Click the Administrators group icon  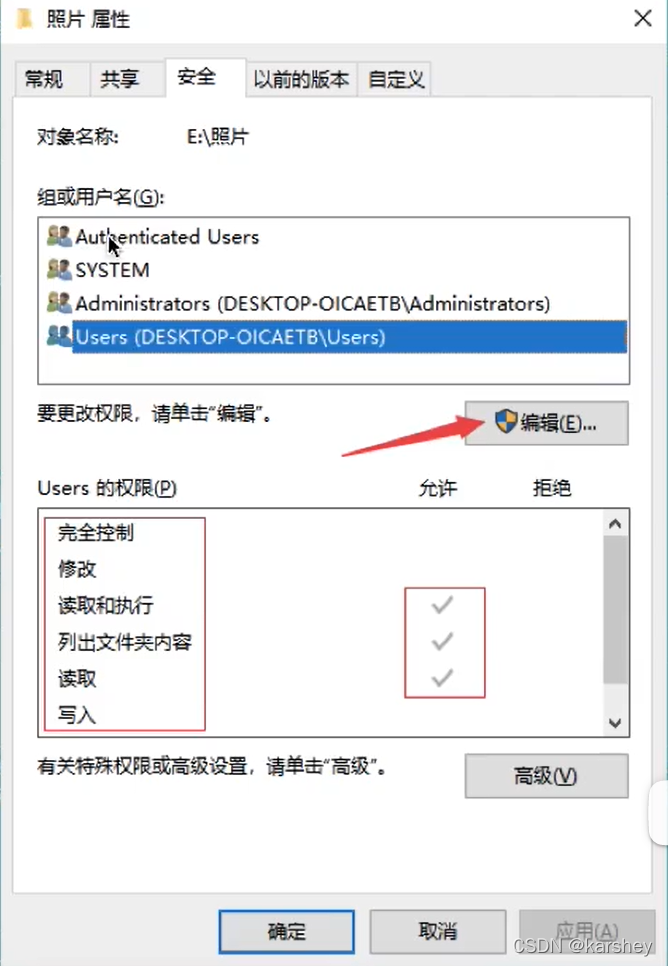pos(59,302)
